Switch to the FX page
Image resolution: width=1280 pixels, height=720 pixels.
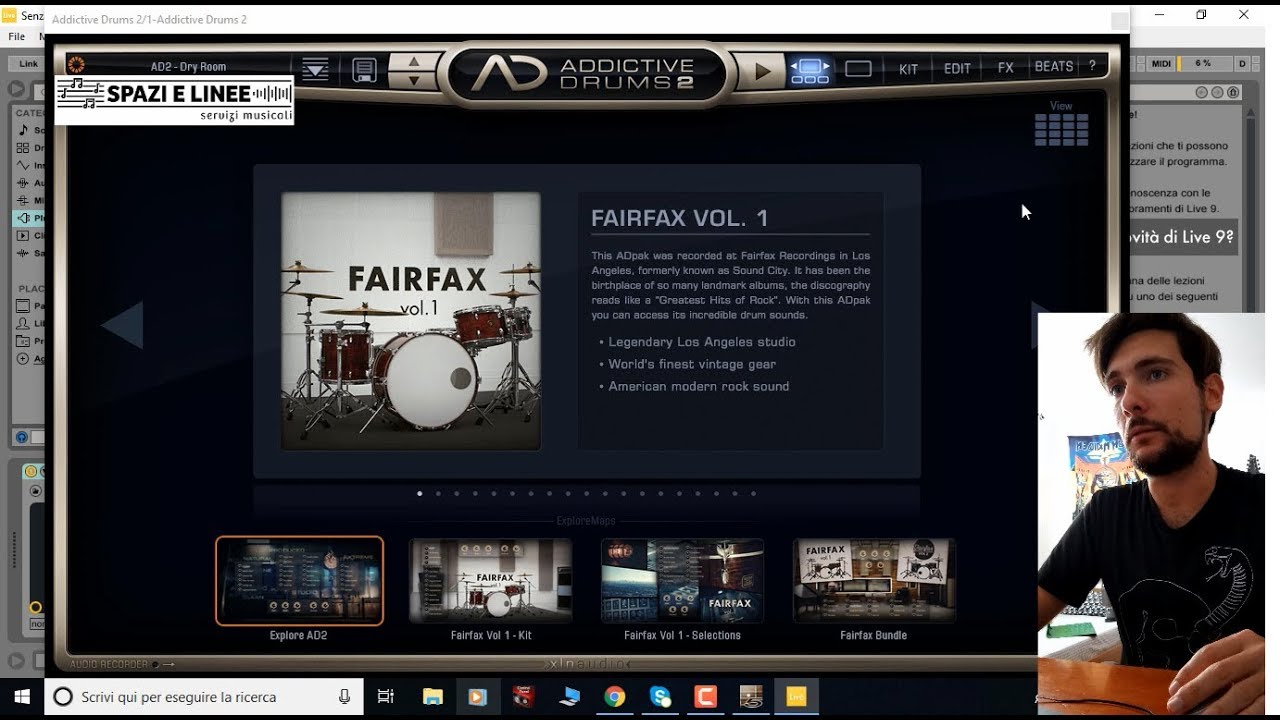click(1005, 68)
